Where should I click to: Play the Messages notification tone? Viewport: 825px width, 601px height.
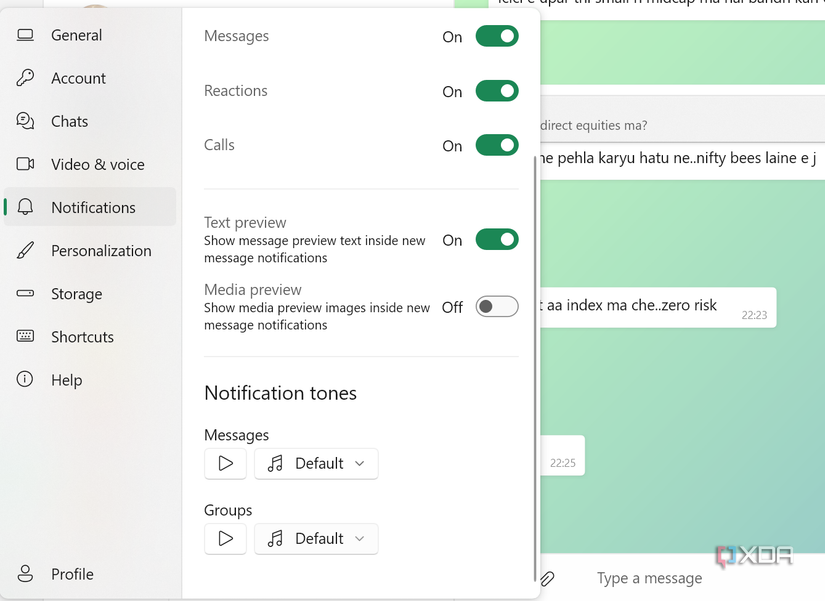[225, 464]
